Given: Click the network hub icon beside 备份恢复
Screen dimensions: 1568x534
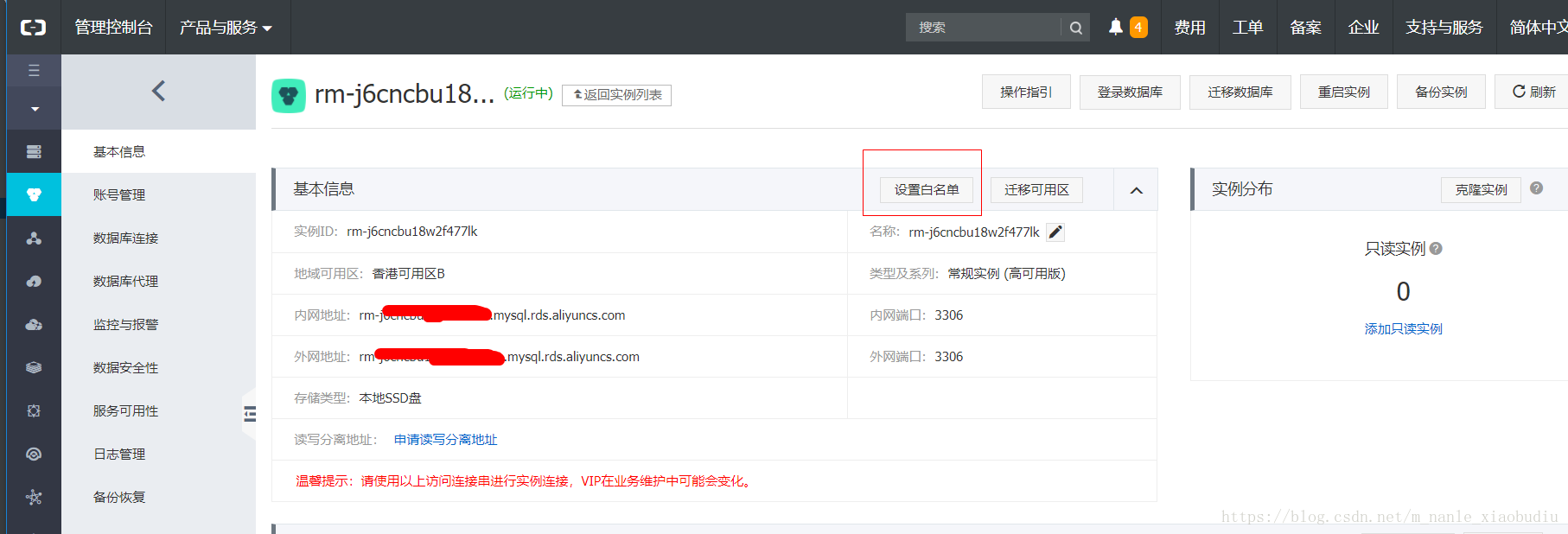Looking at the screenshot, I should (x=34, y=497).
